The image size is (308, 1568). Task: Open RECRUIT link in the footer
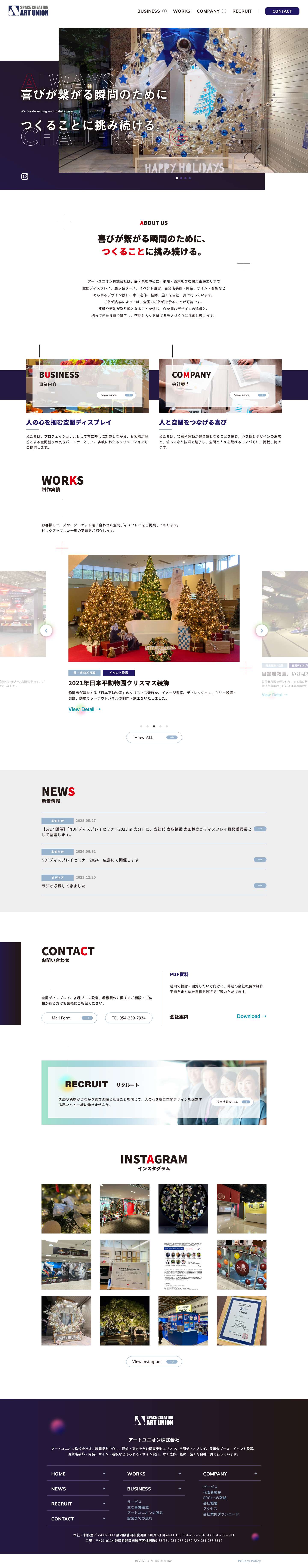61,1504
